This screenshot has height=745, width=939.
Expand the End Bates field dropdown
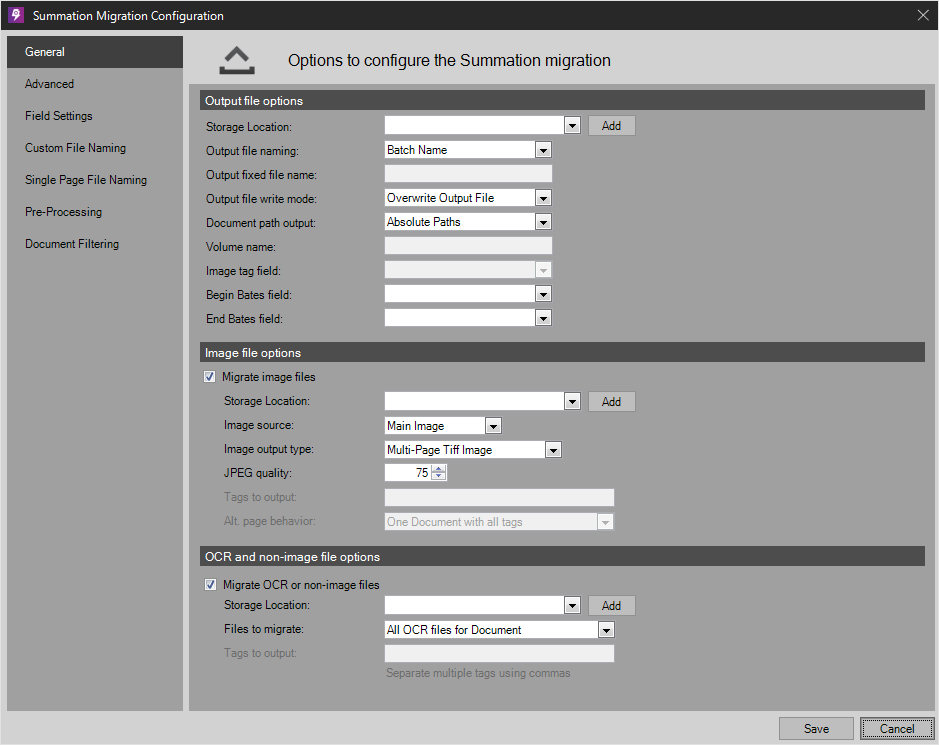click(x=543, y=318)
